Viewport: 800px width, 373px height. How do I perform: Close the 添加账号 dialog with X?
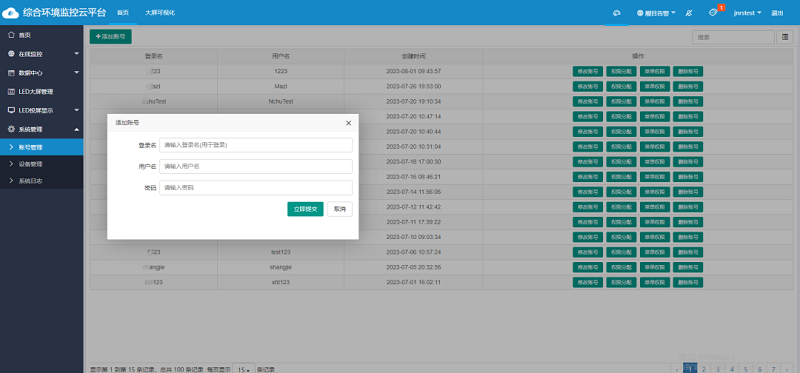click(348, 123)
